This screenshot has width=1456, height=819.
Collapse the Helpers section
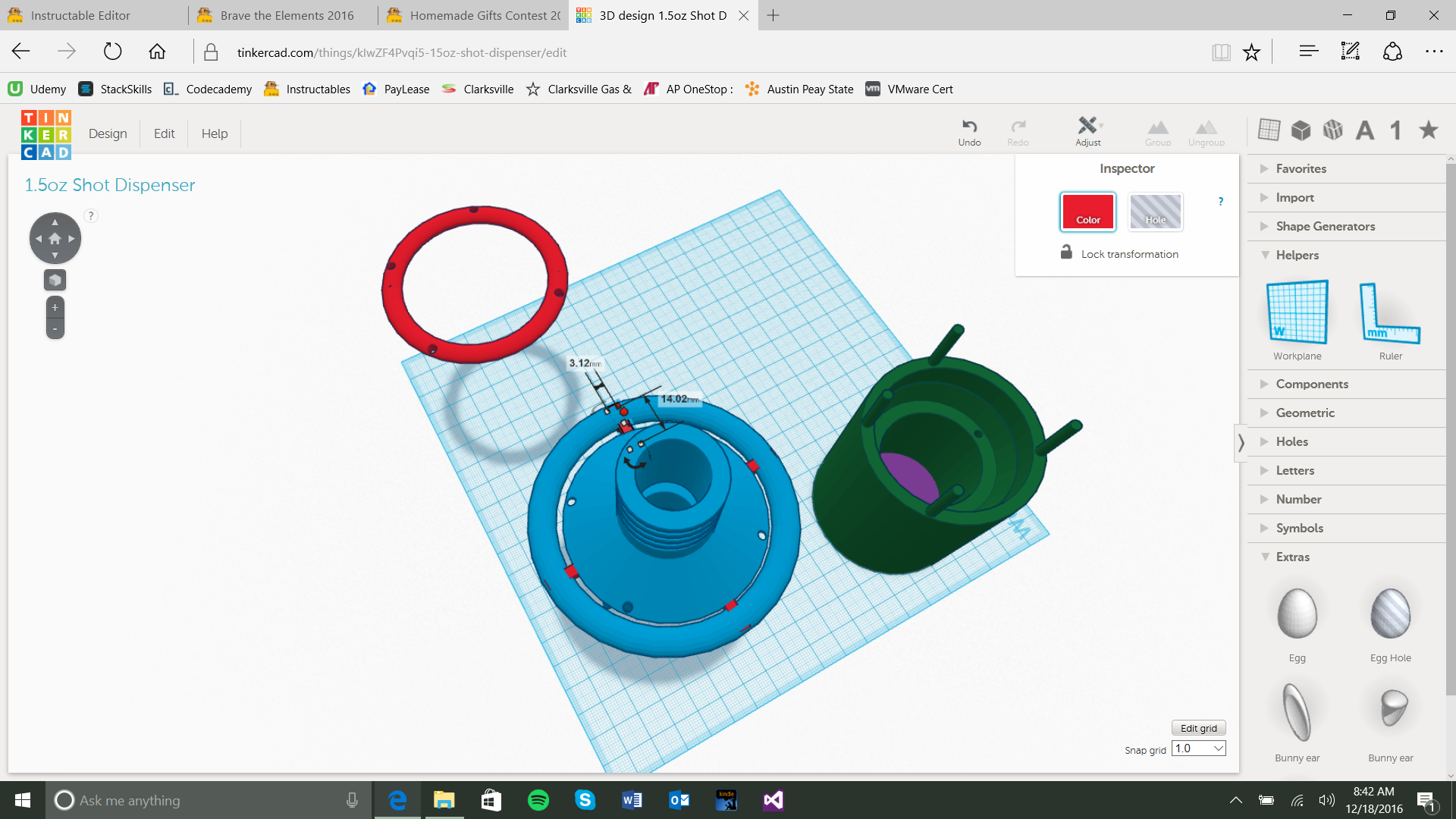[x=1297, y=255]
